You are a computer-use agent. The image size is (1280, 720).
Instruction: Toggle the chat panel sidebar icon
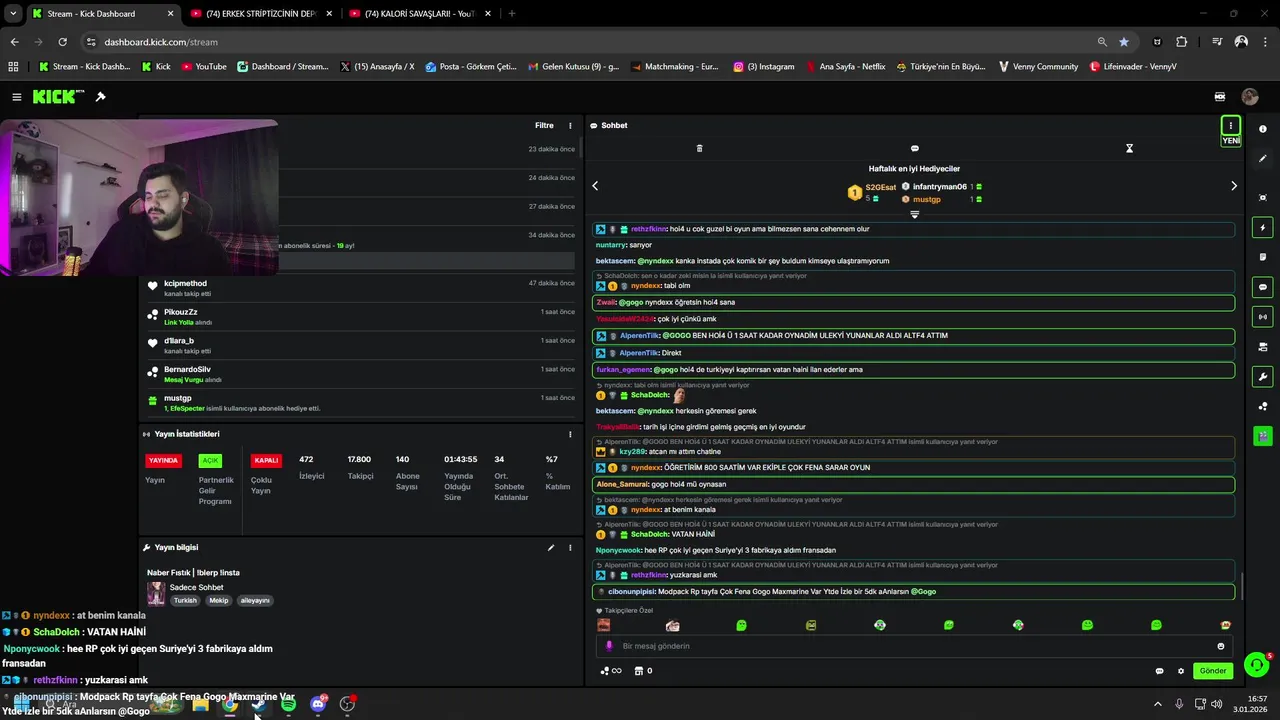pos(1263,287)
